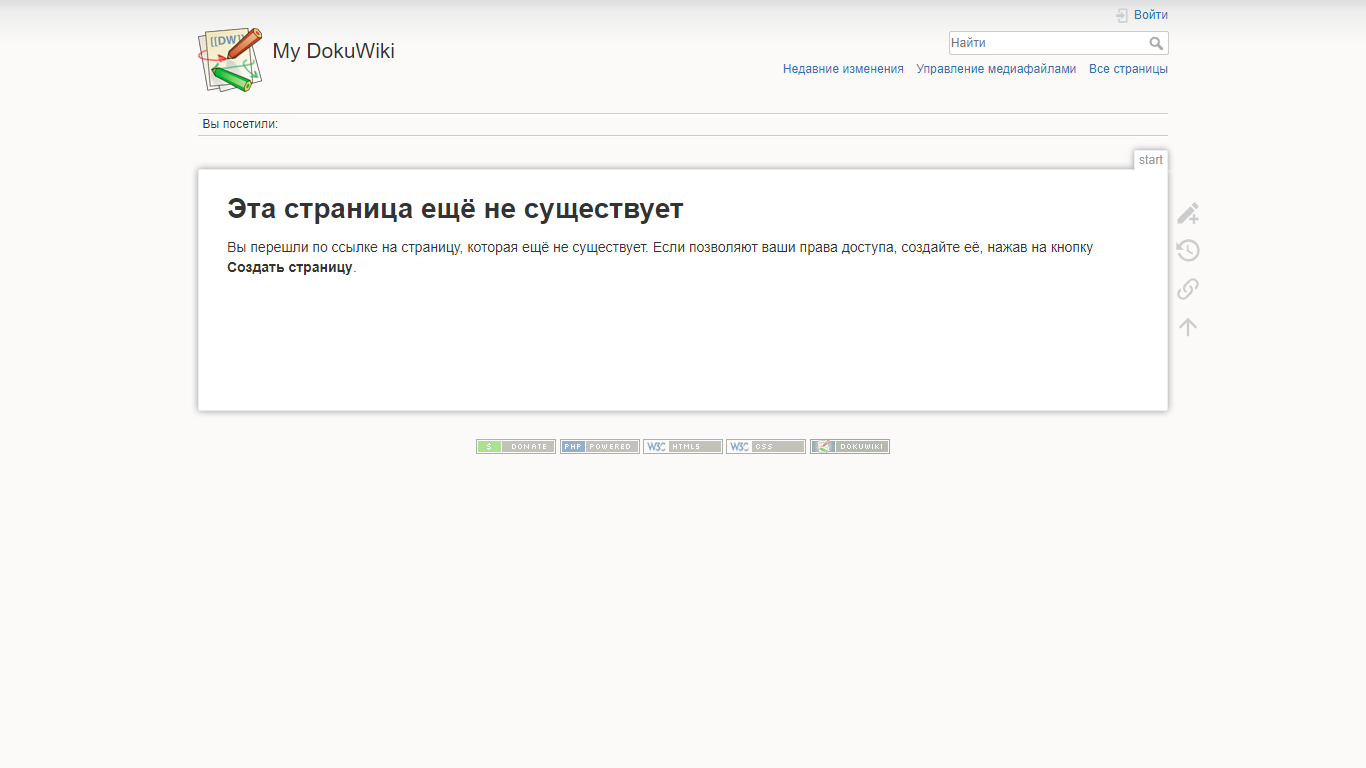This screenshot has height=768, width=1366.
Task: Click bold text Создать страницу
Action: pyautogui.click(x=290, y=267)
